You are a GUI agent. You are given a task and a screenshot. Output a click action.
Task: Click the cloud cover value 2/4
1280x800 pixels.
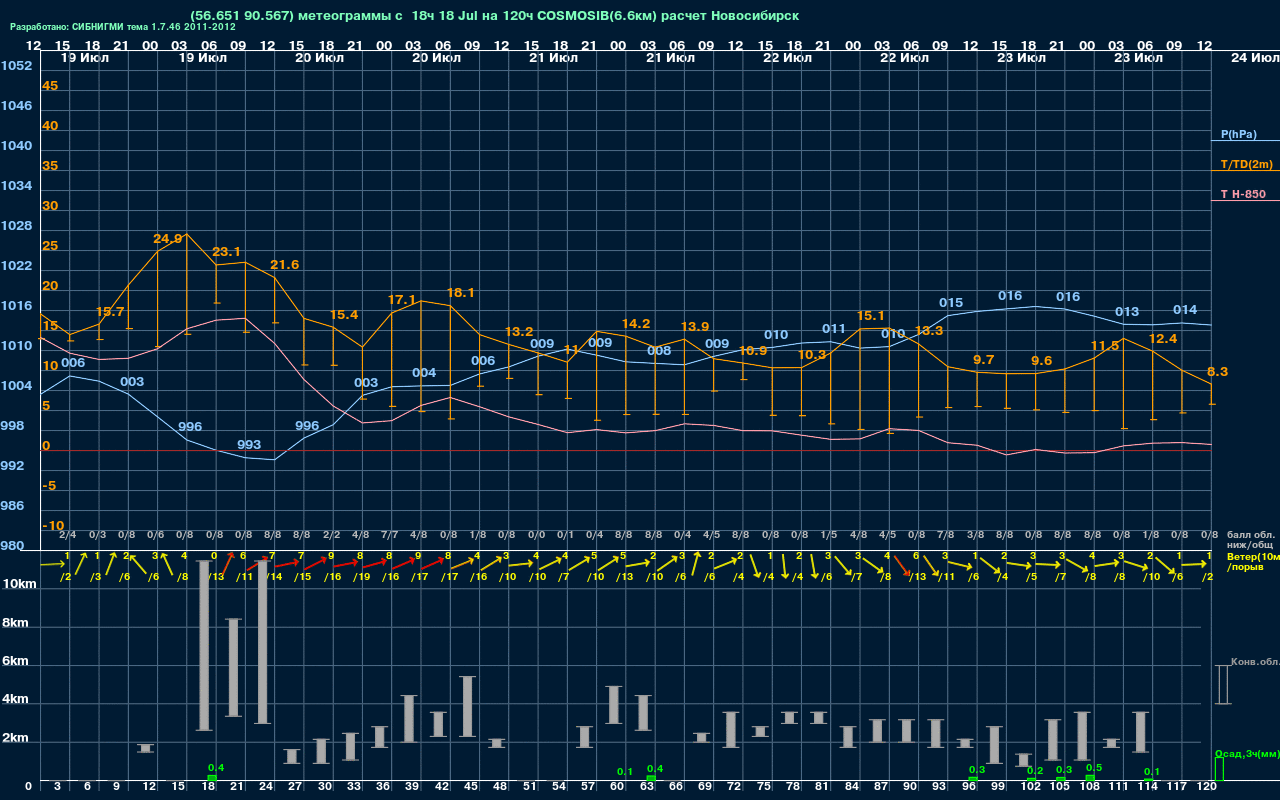(x=68, y=535)
